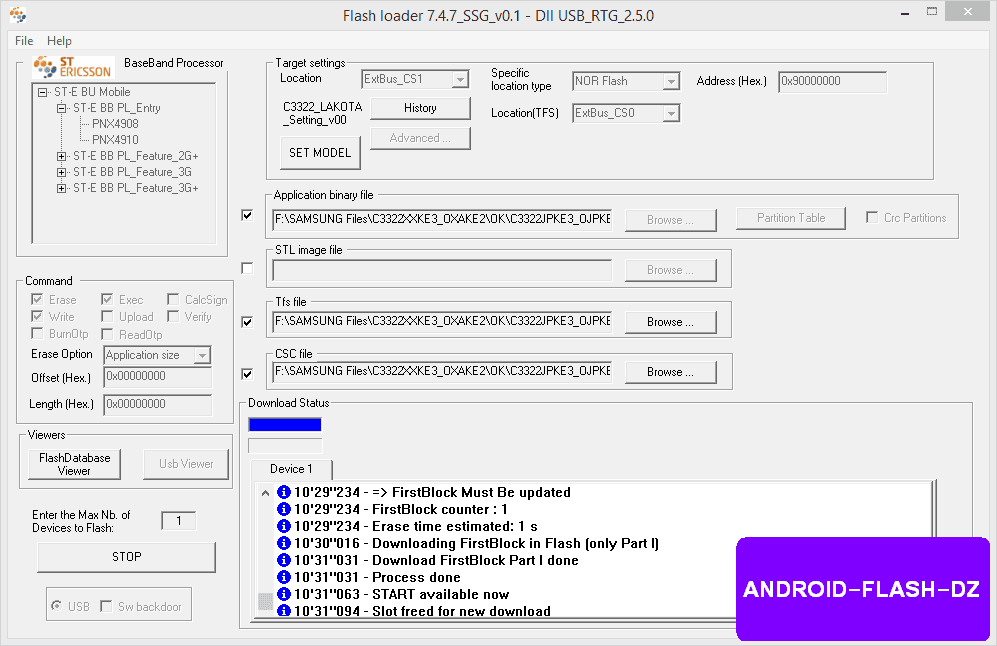Viewport: 997px width, 646px height.
Task: Click info icon beside 'Process done' message
Action: 283,577
